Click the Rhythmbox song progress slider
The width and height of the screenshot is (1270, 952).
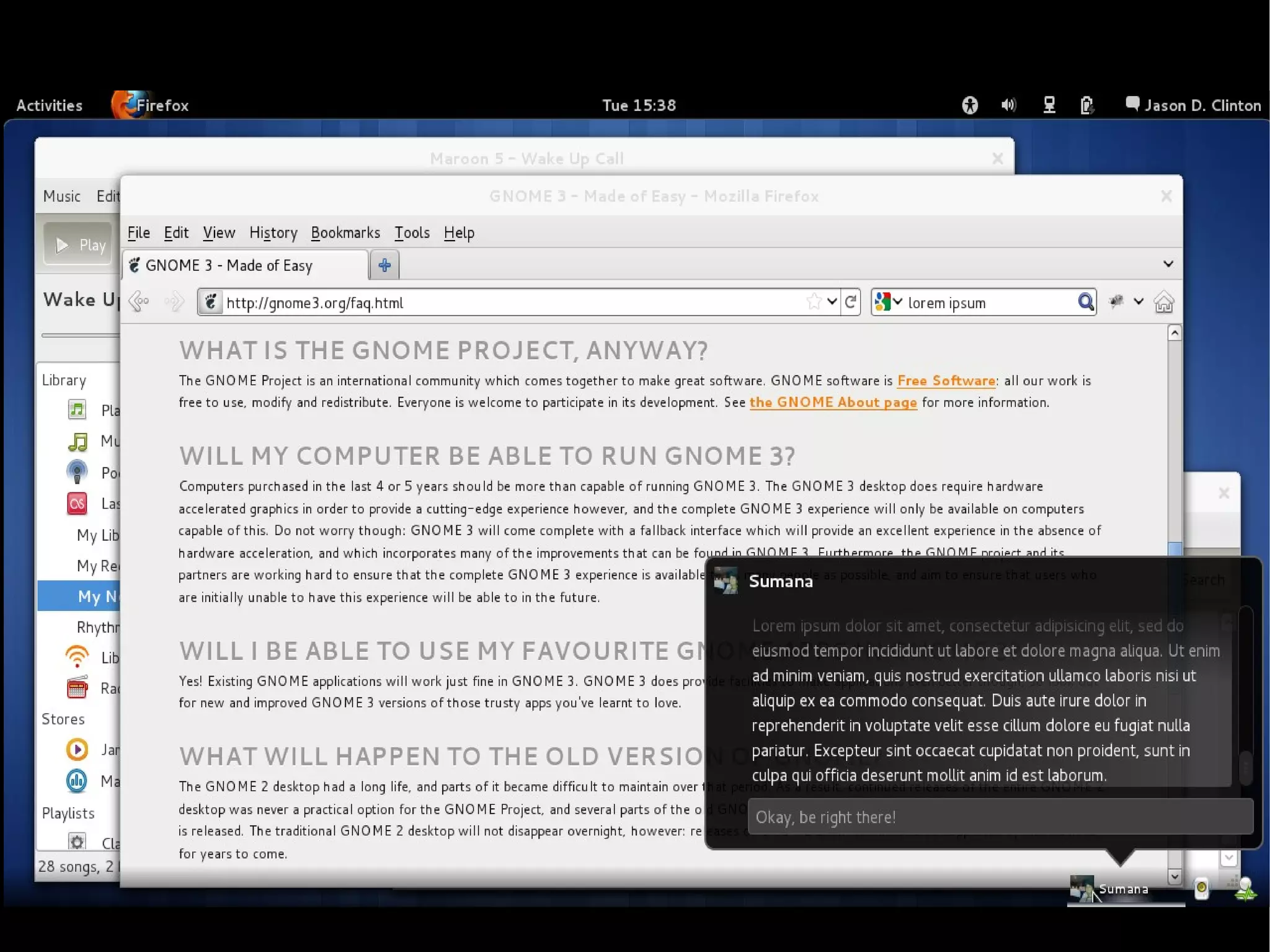81,336
